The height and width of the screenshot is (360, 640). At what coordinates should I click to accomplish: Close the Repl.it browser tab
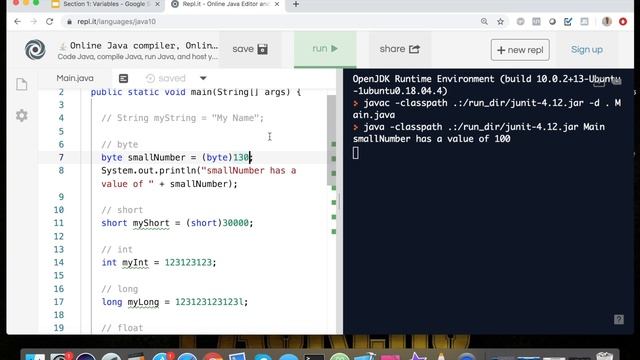tap(277, 4)
